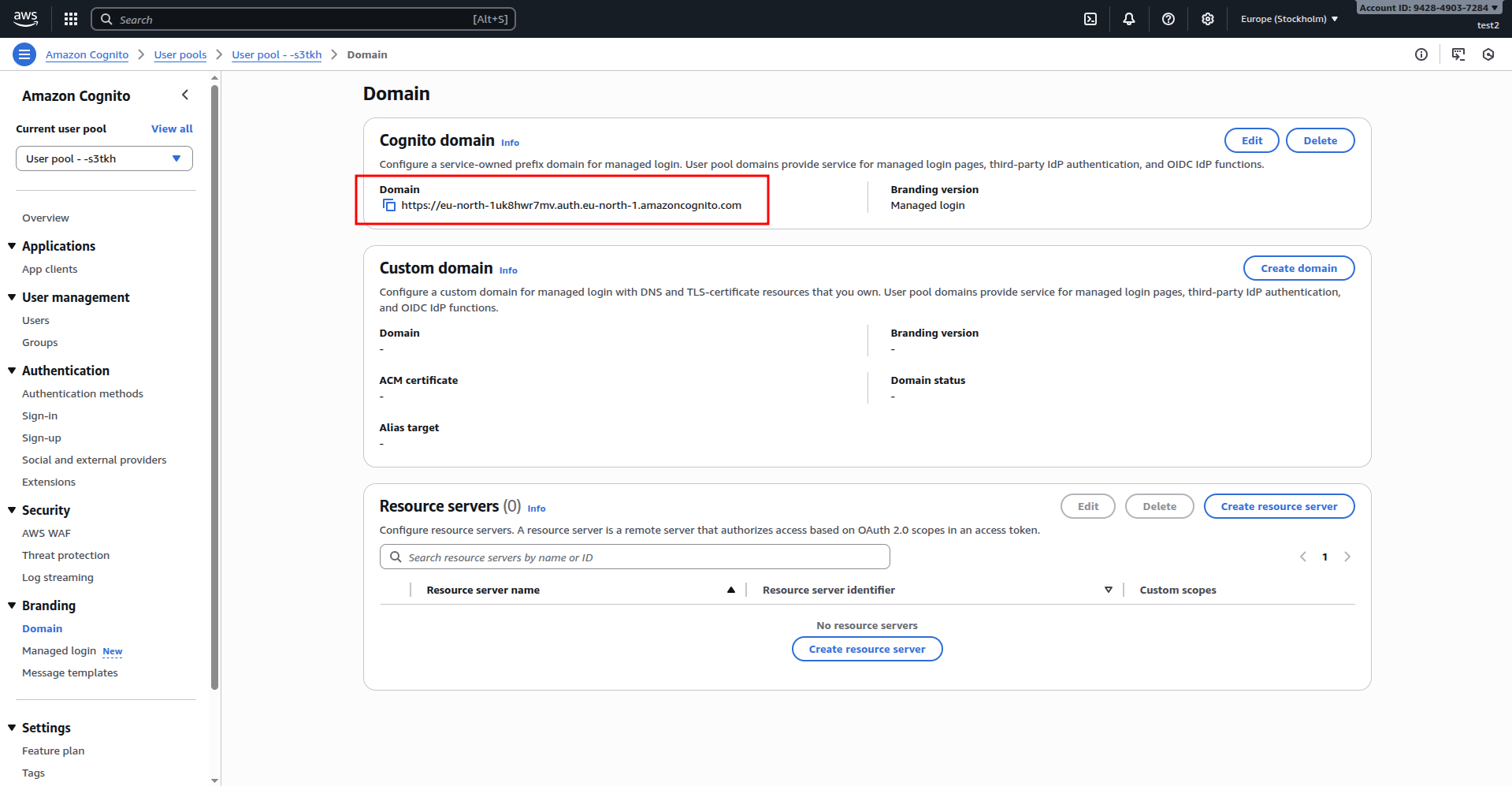This screenshot has height=786, width=1512.
Task: Open the help question mark menu
Action: (1168, 19)
